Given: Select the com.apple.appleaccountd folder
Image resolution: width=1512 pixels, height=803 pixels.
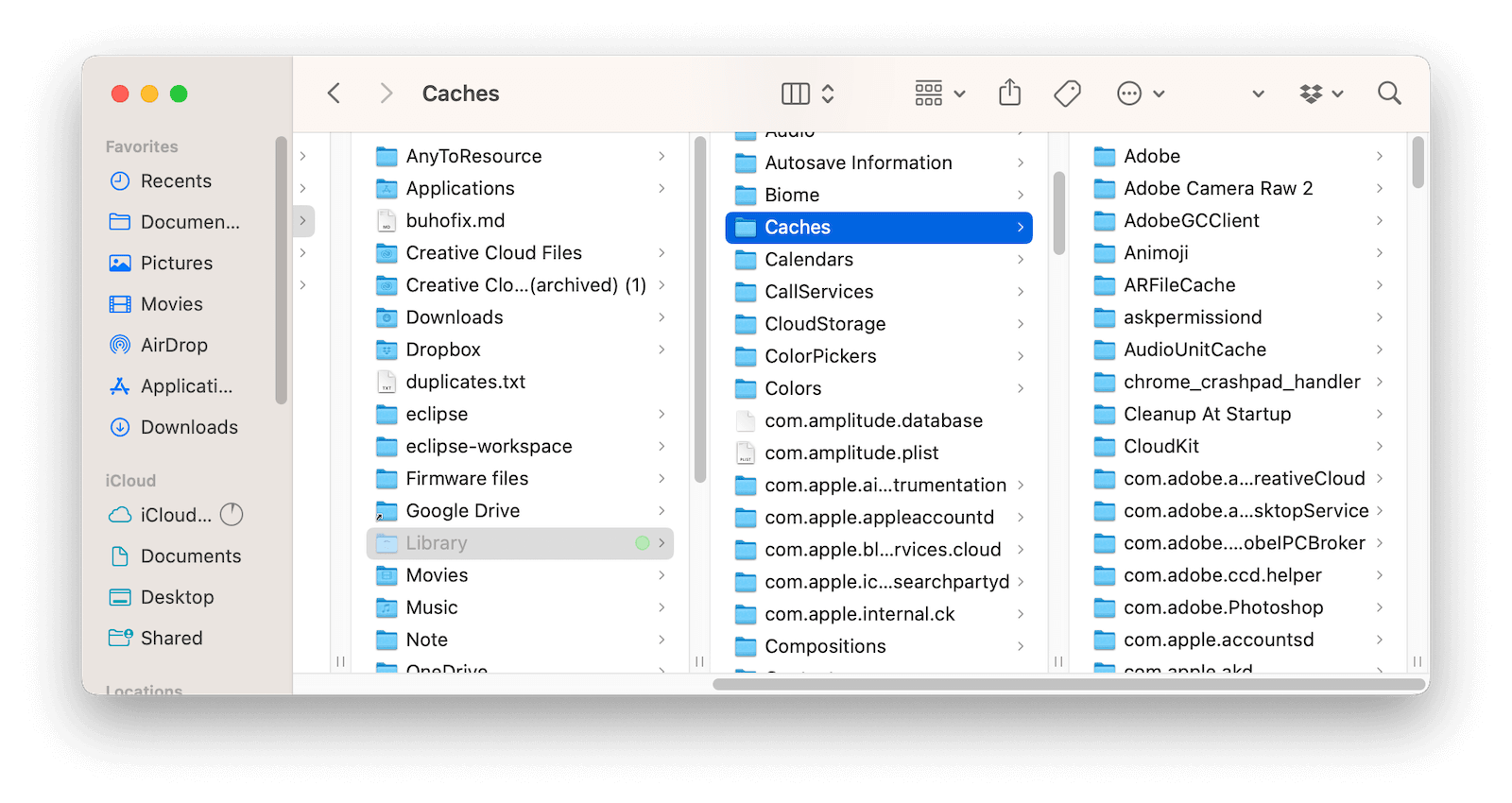Looking at the screenshot, I should (x=879, y=517).
